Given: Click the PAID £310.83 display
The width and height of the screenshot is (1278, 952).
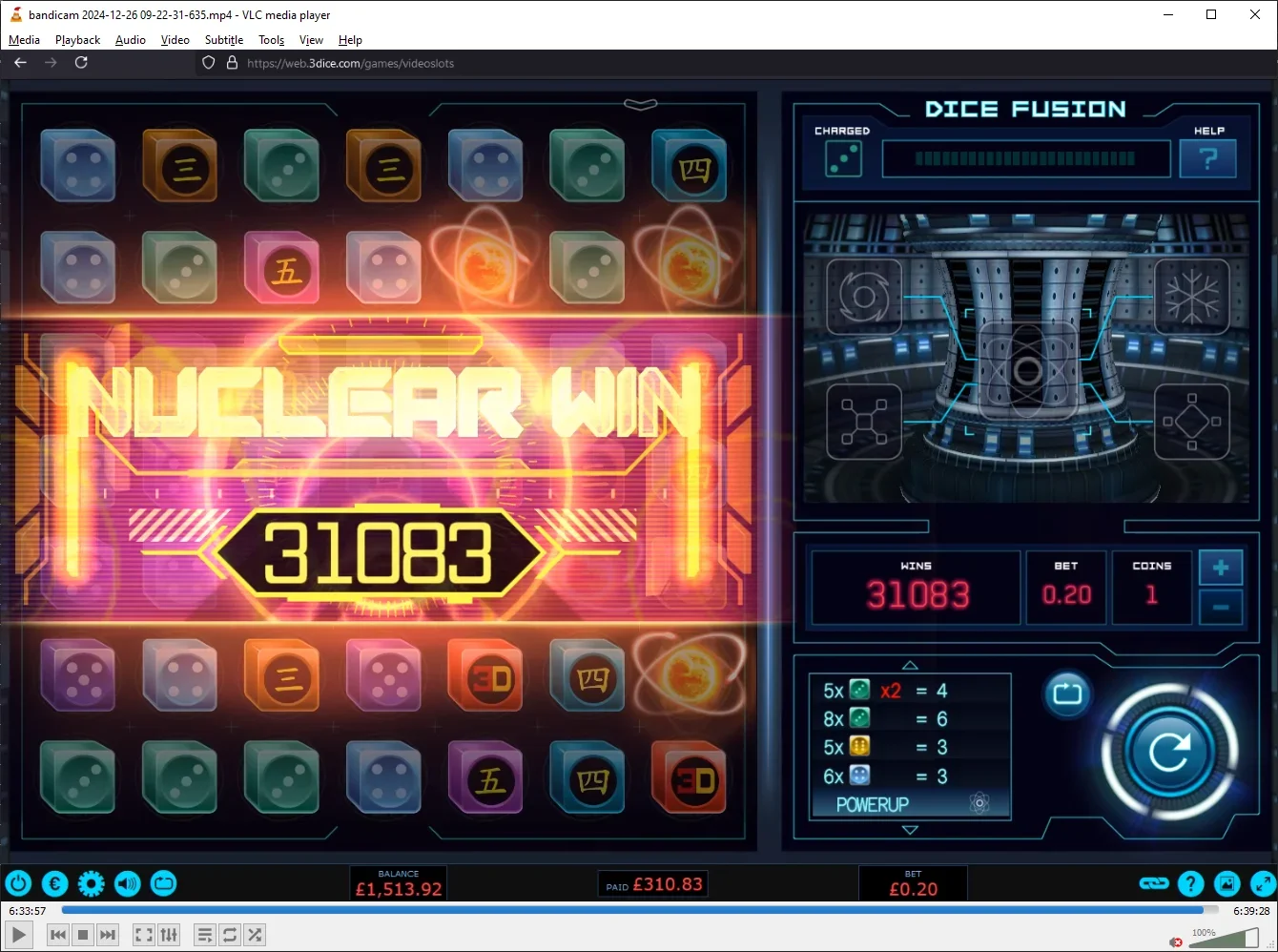Looking at the screenshot, I should tap(653, 884).
